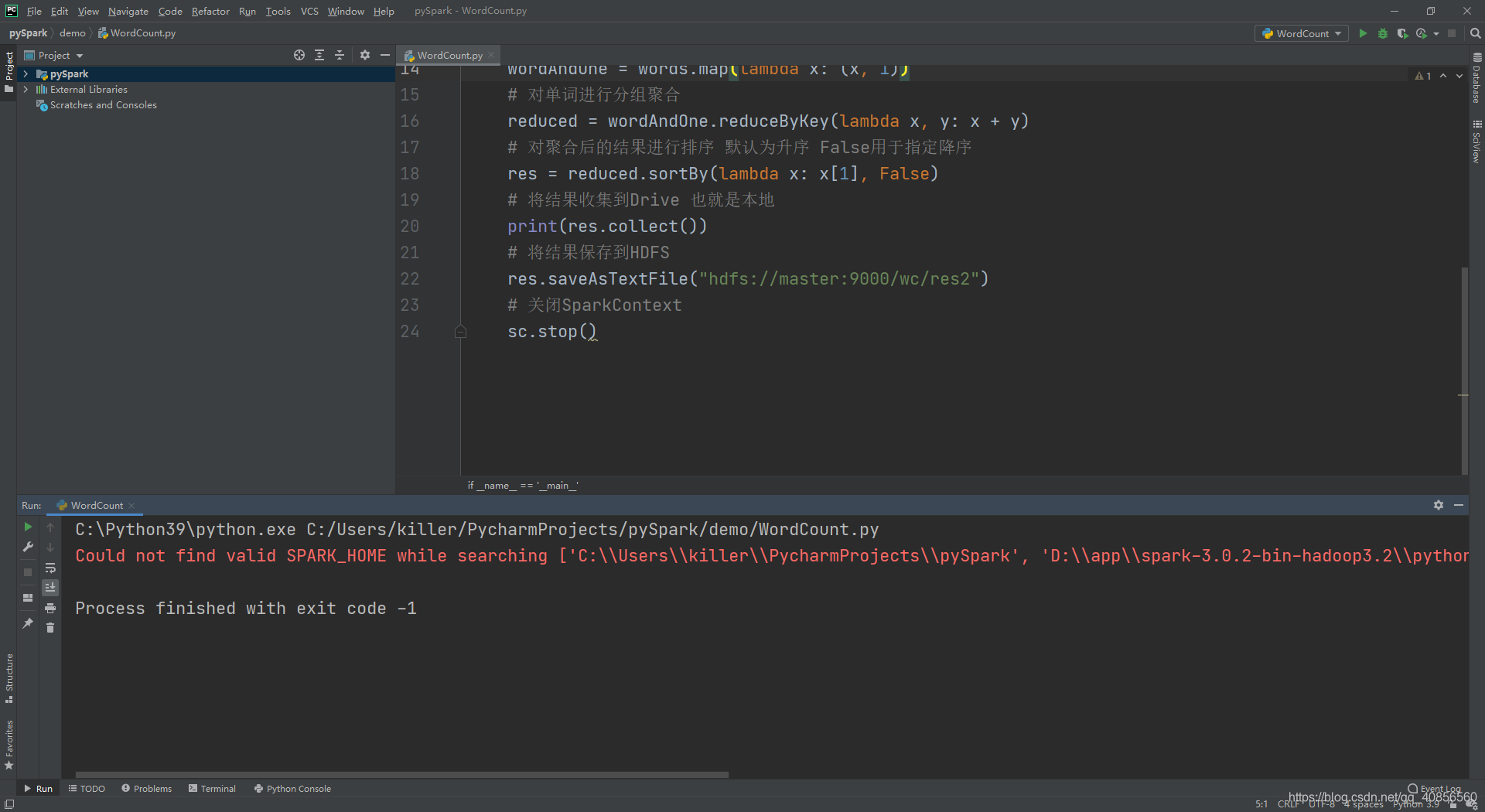This screenshot has width=1485, height=812.
Task: Start debugging with the bug icon
Action: click(x=1383, y=33)
